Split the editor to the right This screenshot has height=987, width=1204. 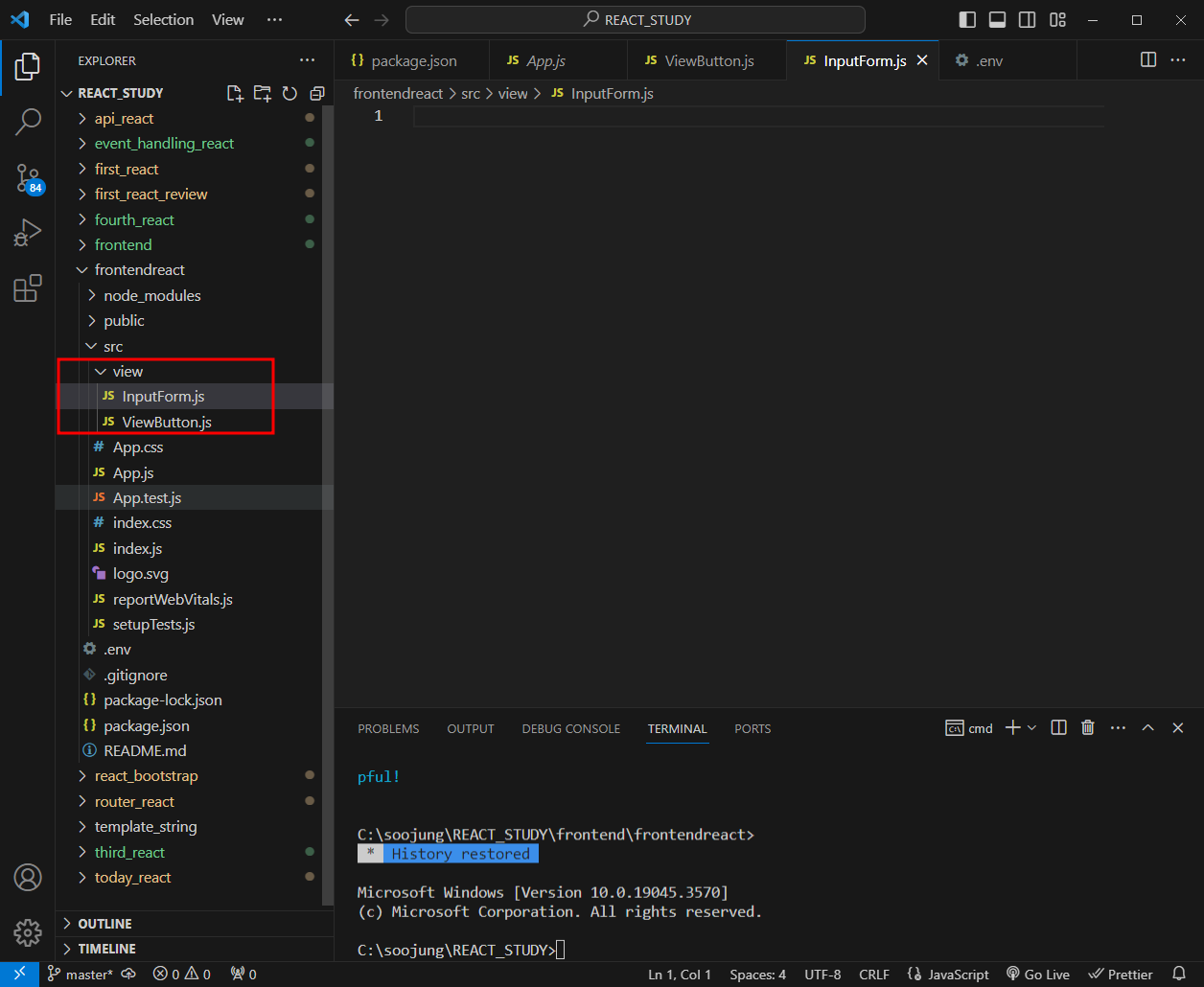coord(1148,60)
